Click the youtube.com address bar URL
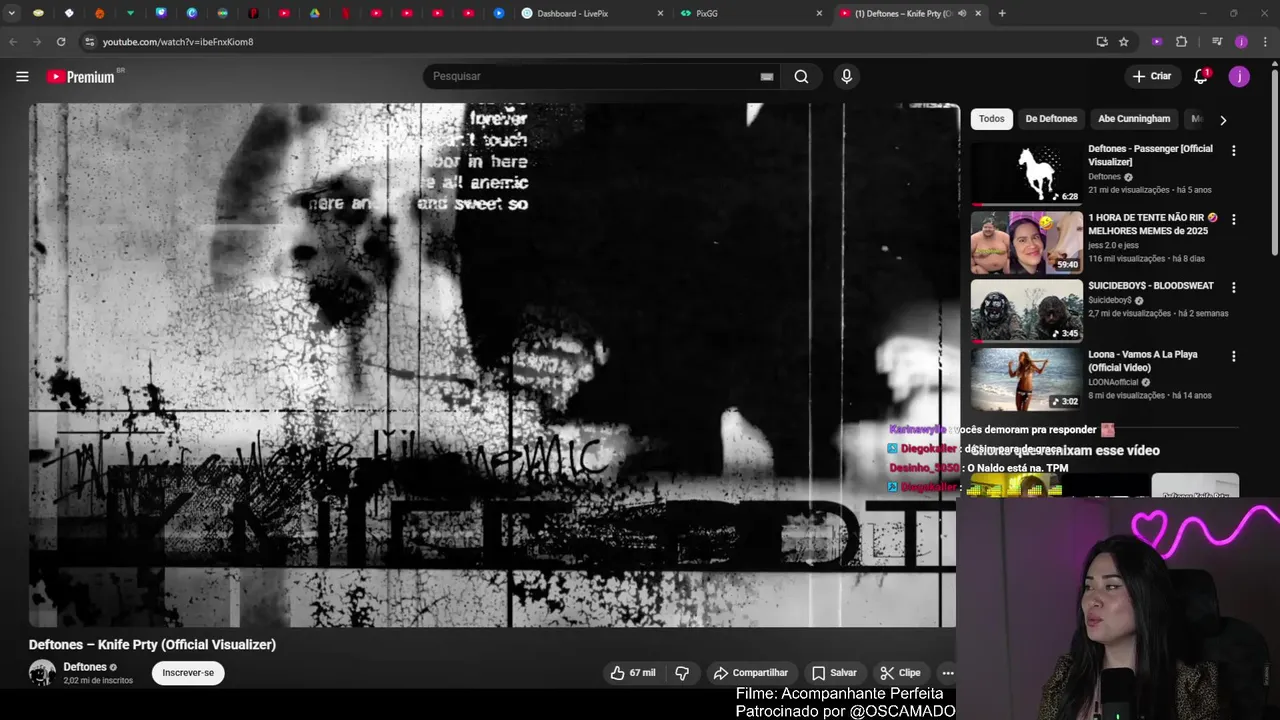Image resolution: width=1280 pixels, height=720 pixels. [178, 42]
